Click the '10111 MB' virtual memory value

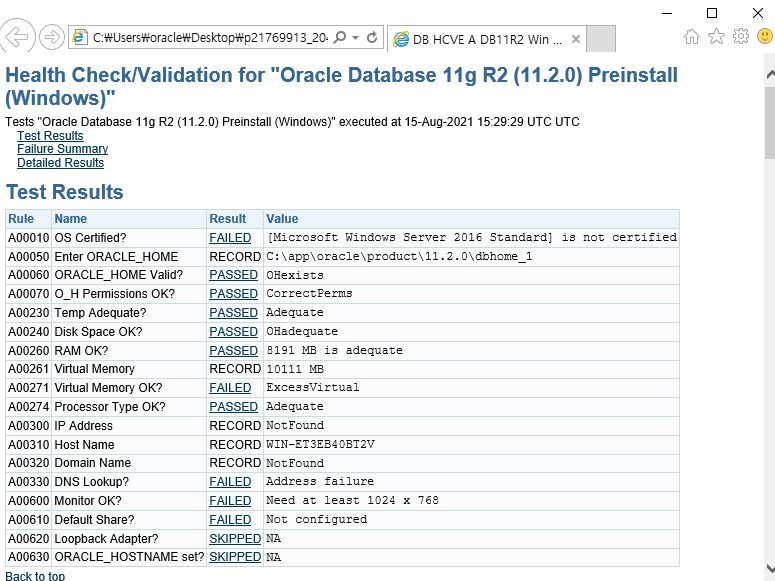[295, 369]
